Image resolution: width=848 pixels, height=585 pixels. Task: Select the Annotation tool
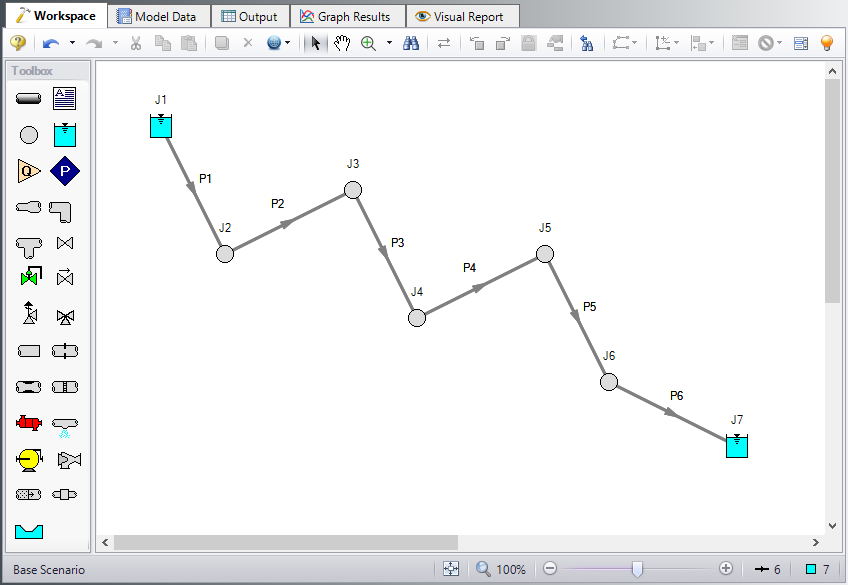point(64,98)
